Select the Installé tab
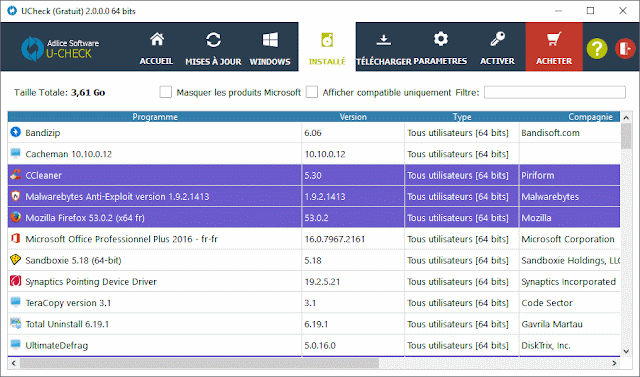The image size is (640, 377). tap(327, 48)
